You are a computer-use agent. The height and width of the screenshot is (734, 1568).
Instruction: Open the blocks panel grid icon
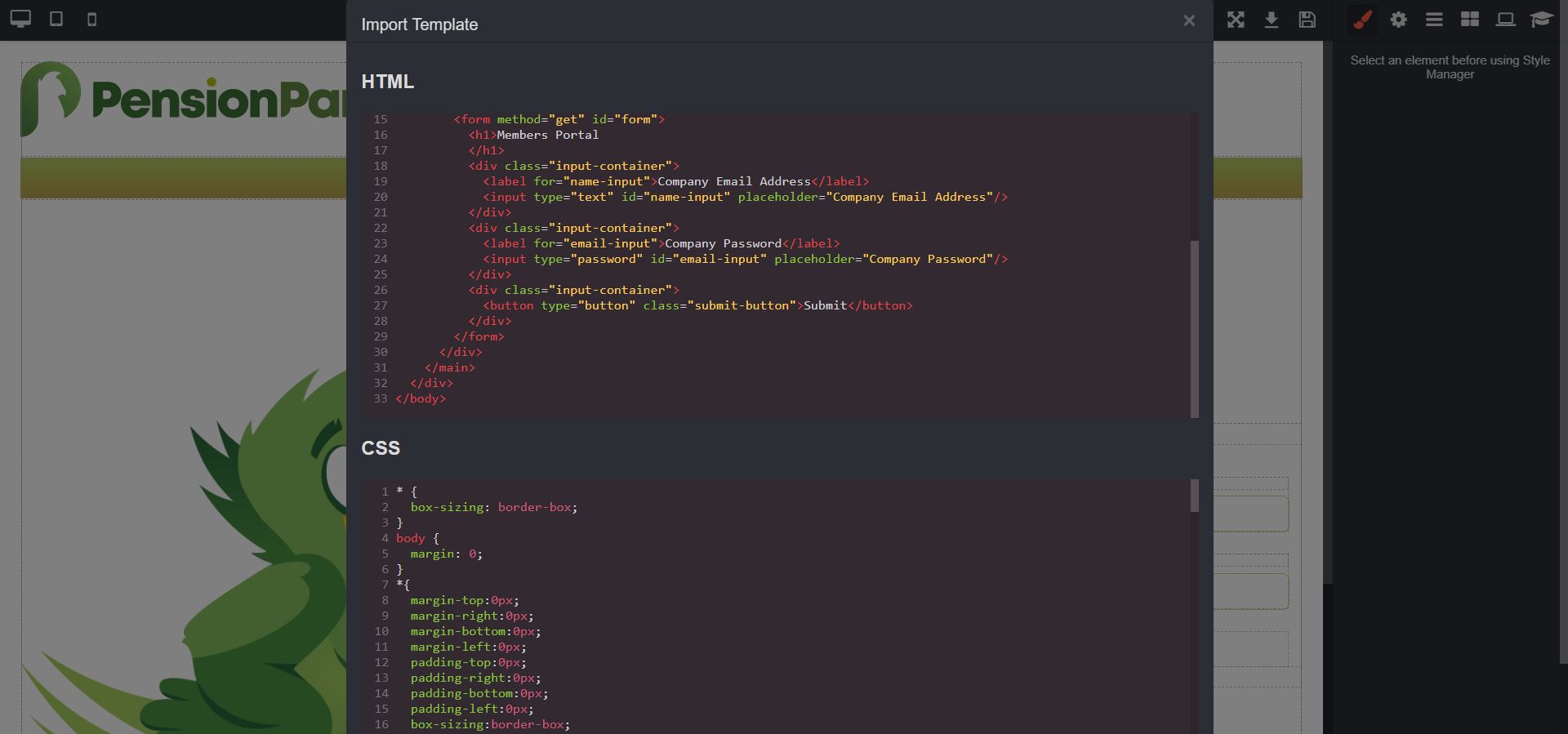coord(1470,20)
